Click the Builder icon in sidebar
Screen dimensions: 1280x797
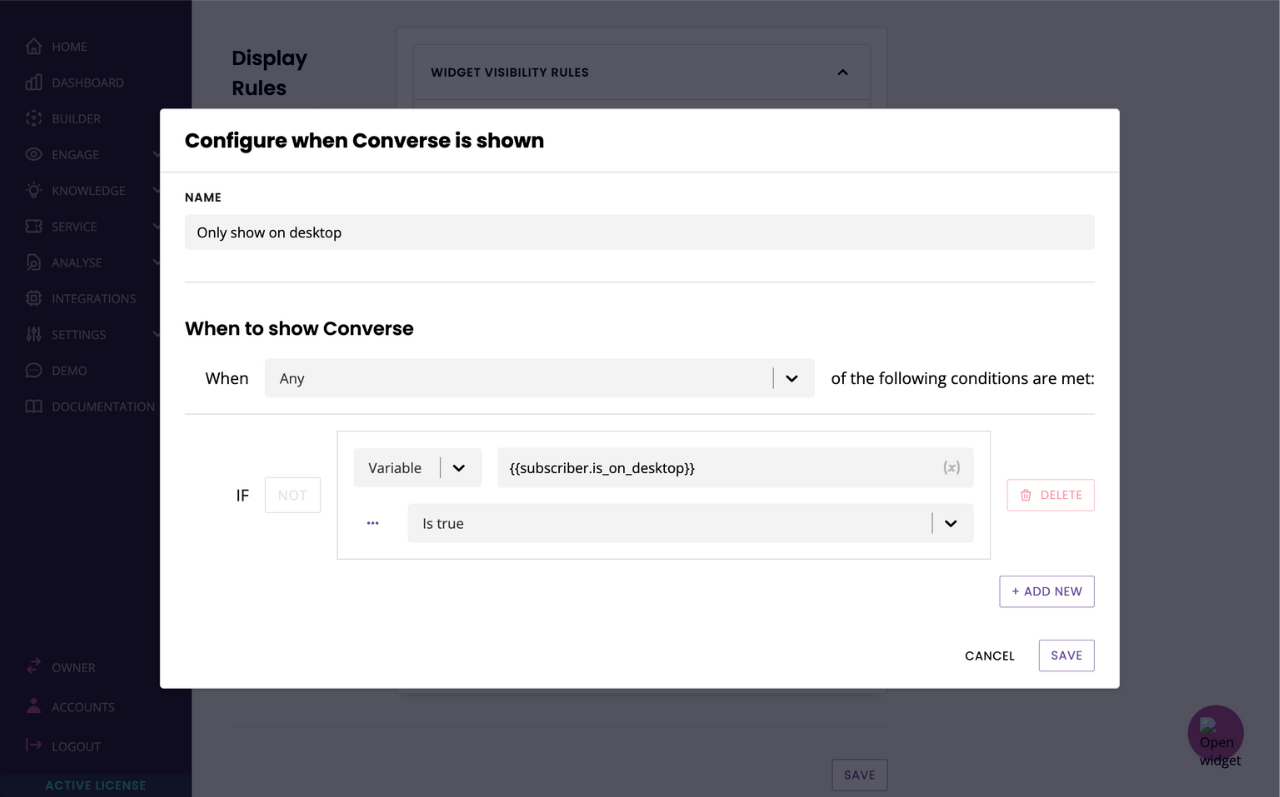[34, 118]
